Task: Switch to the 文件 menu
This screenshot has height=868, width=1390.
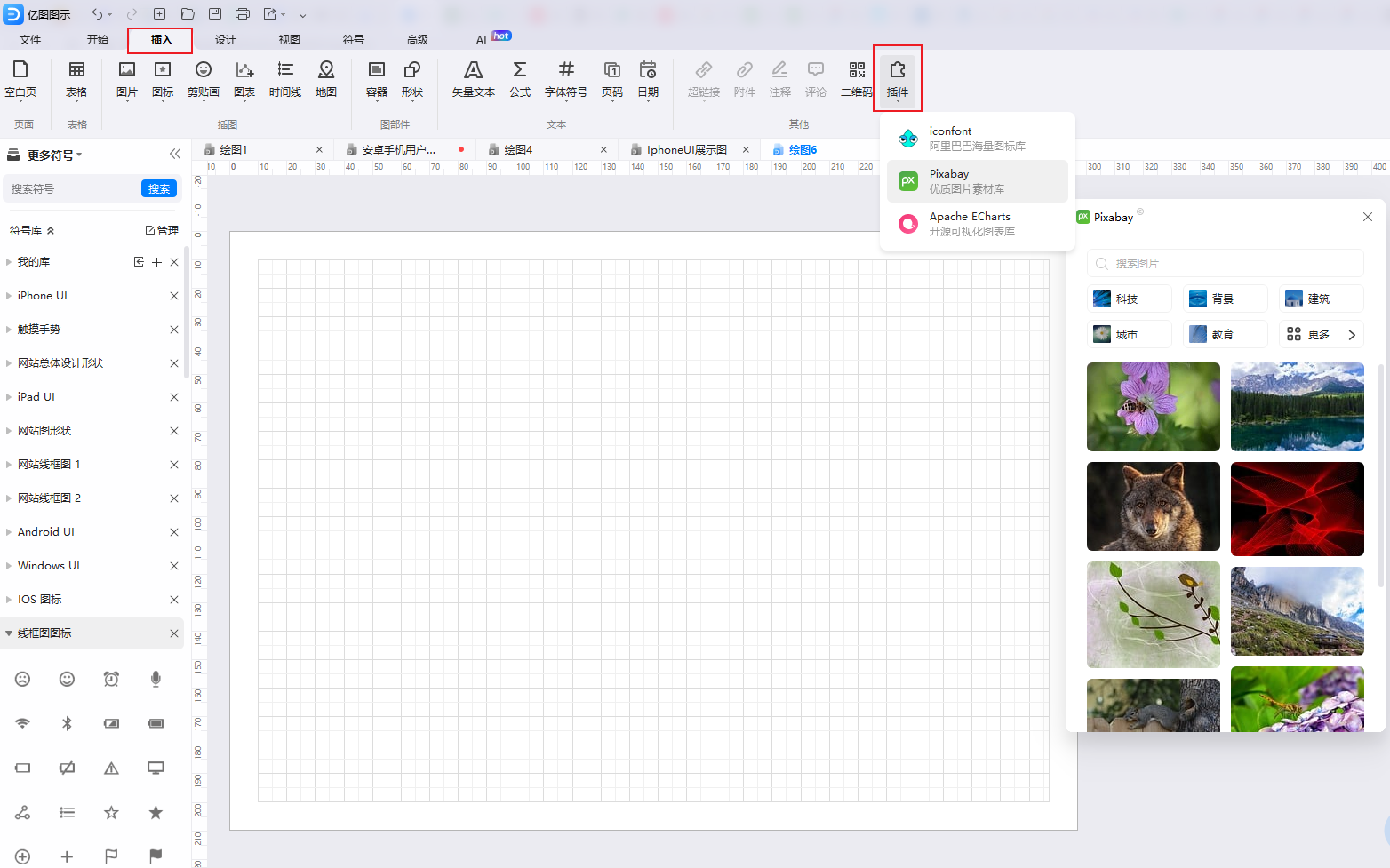Action: pos(30,39)
